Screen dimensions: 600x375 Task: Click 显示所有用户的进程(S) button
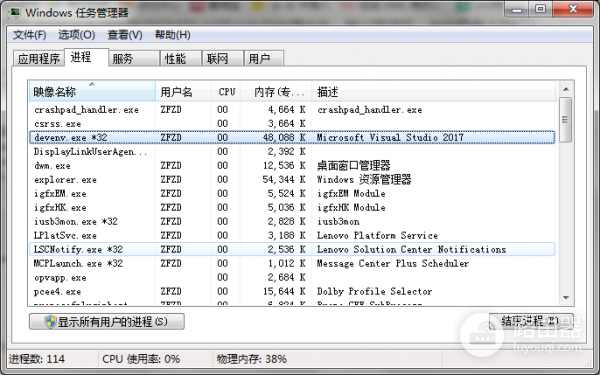coord(107,321)
